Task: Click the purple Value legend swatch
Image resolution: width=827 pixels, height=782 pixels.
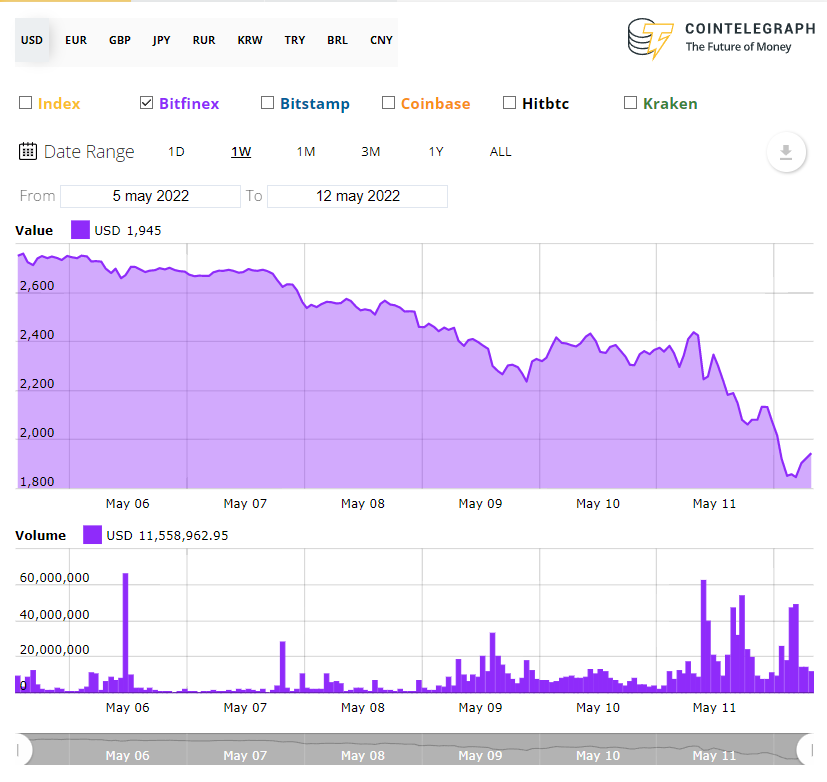Action: [x=80, y=230]
